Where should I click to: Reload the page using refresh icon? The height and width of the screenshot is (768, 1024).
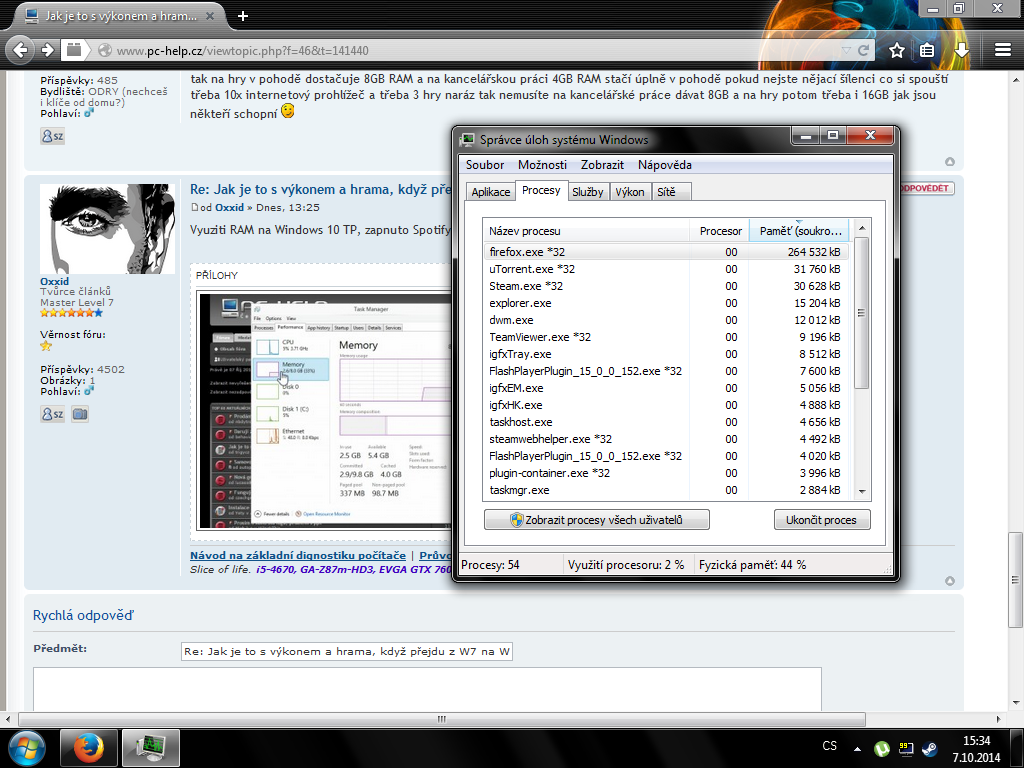point(865,50)
